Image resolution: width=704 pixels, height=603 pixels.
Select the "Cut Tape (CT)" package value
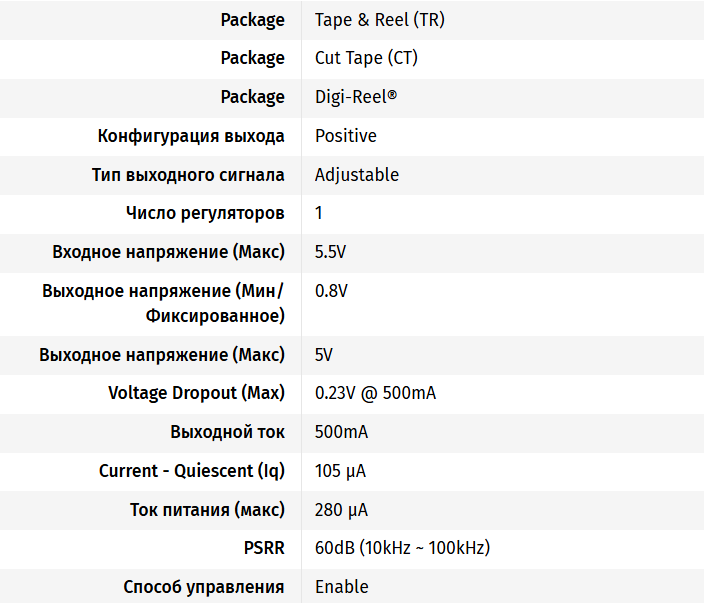366,58
